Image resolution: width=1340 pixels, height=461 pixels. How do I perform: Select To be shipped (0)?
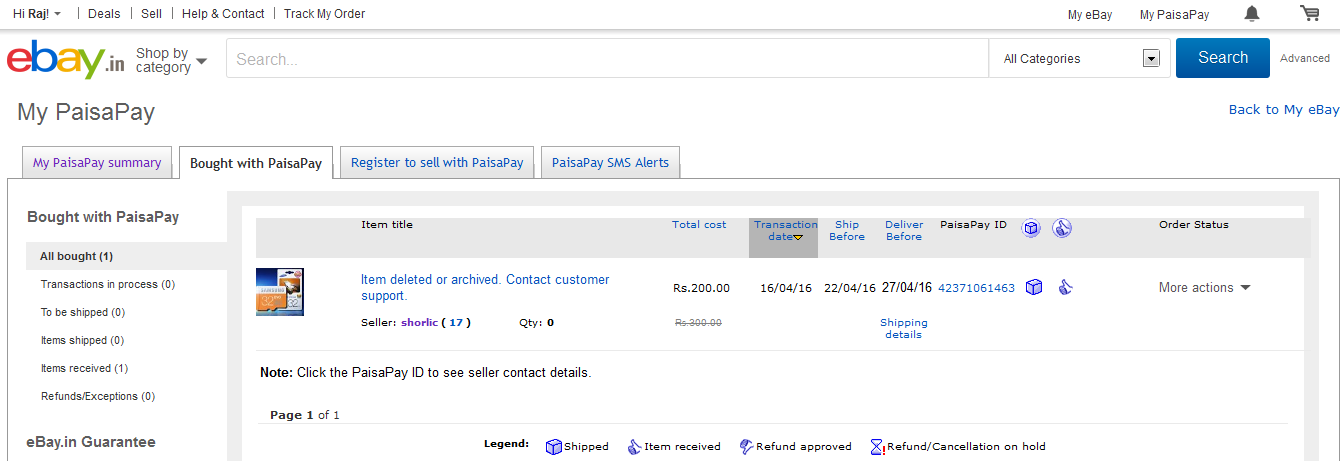[83, 313]
